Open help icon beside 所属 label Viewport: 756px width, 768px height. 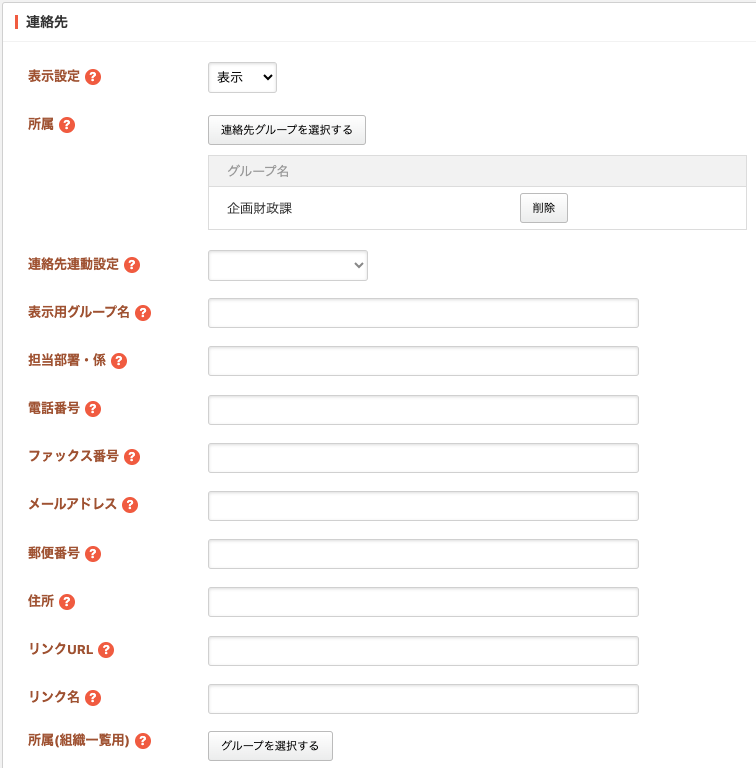(67, 125)
